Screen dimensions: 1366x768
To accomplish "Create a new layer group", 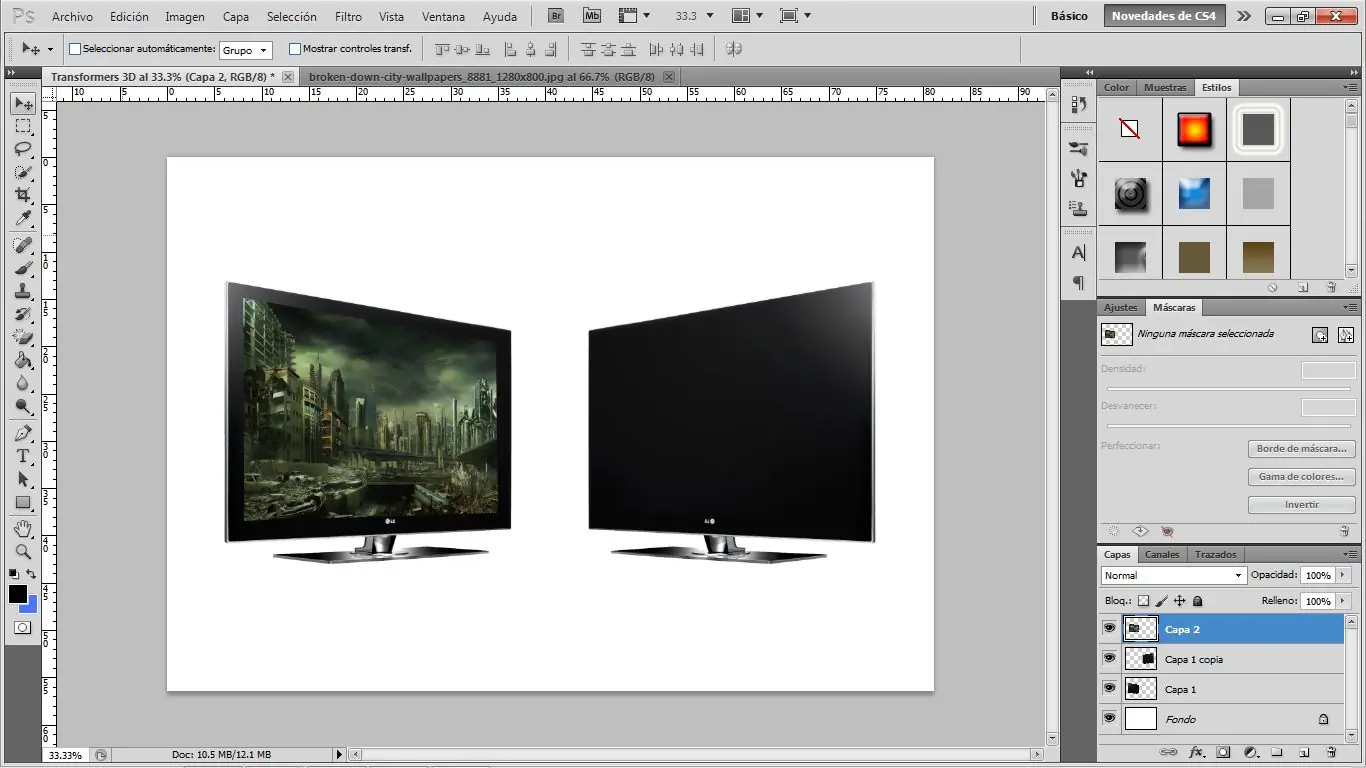I will click(1277, 752).
